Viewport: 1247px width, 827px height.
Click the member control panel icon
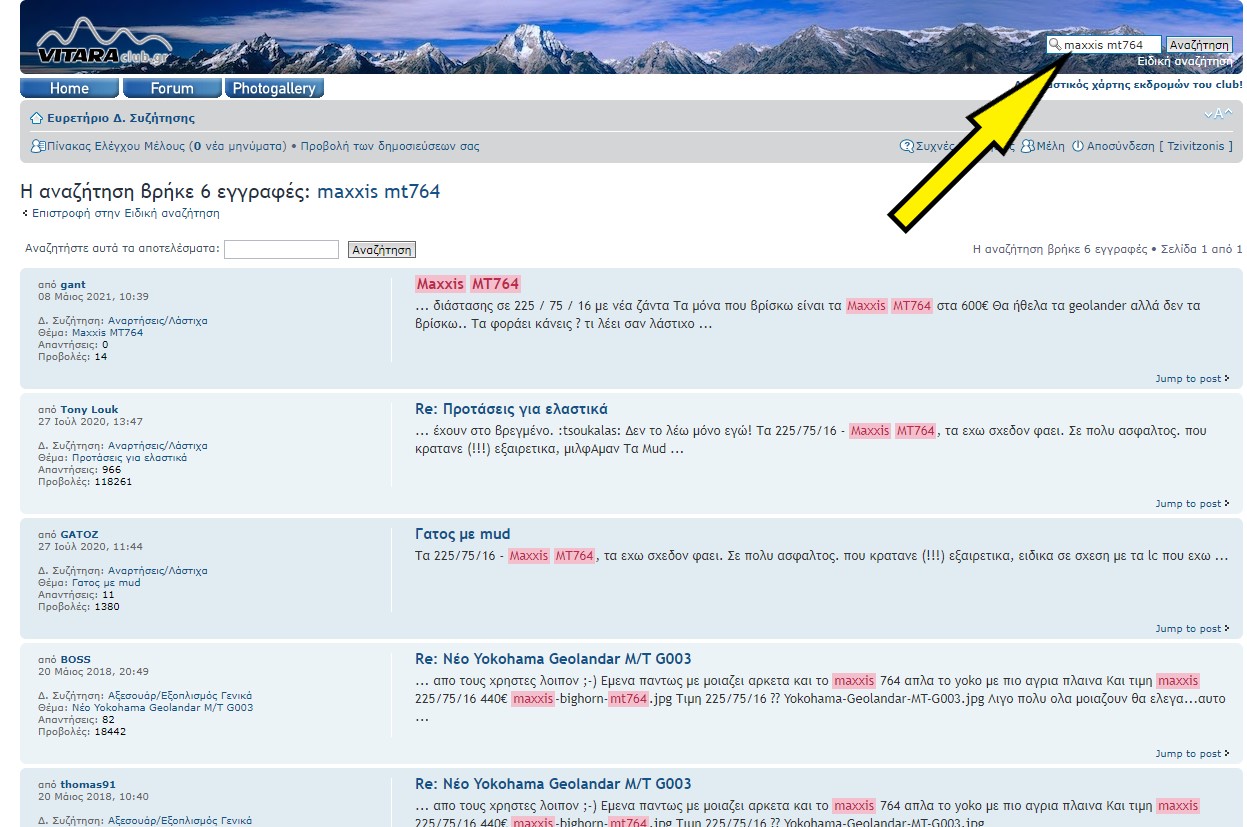point(38,146)
